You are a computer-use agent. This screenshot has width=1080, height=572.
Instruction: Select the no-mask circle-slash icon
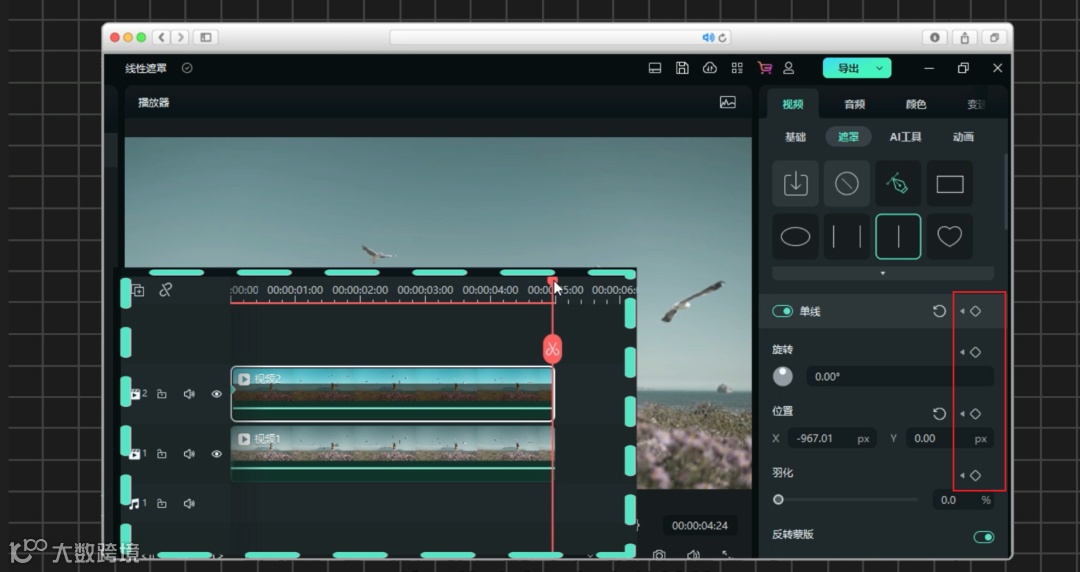[x=847, y=184]
